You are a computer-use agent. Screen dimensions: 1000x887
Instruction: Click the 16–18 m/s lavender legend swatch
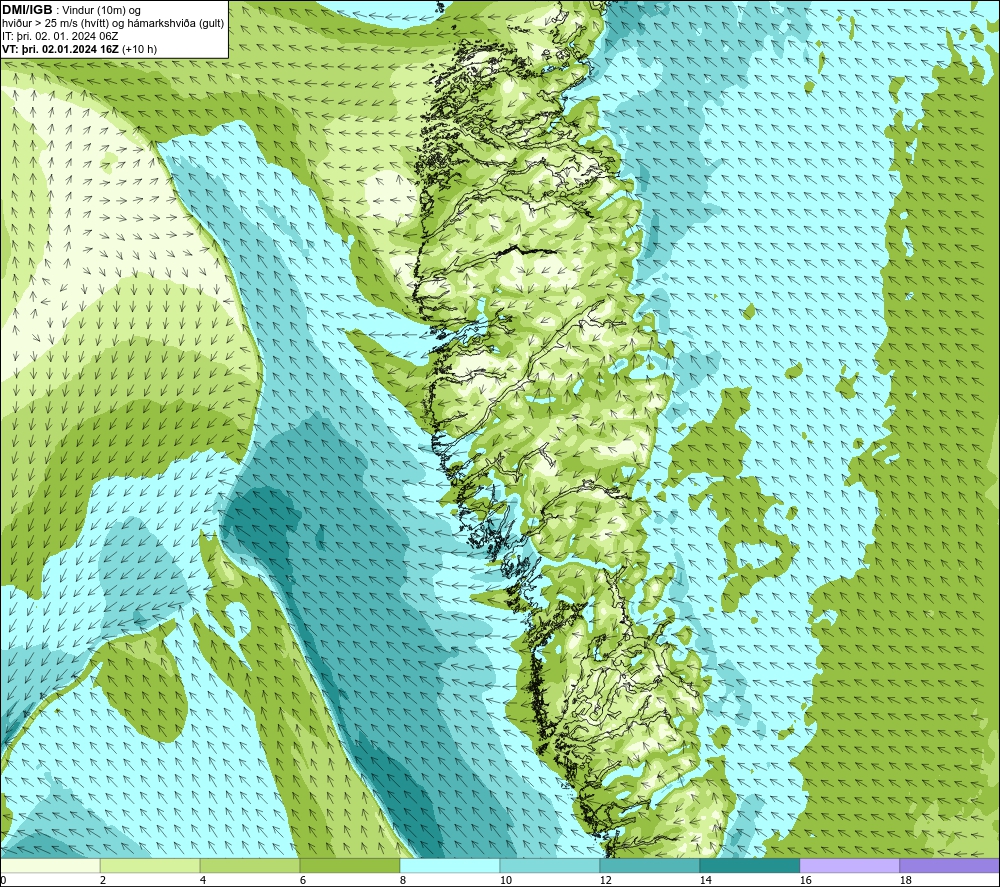[849, 866]
